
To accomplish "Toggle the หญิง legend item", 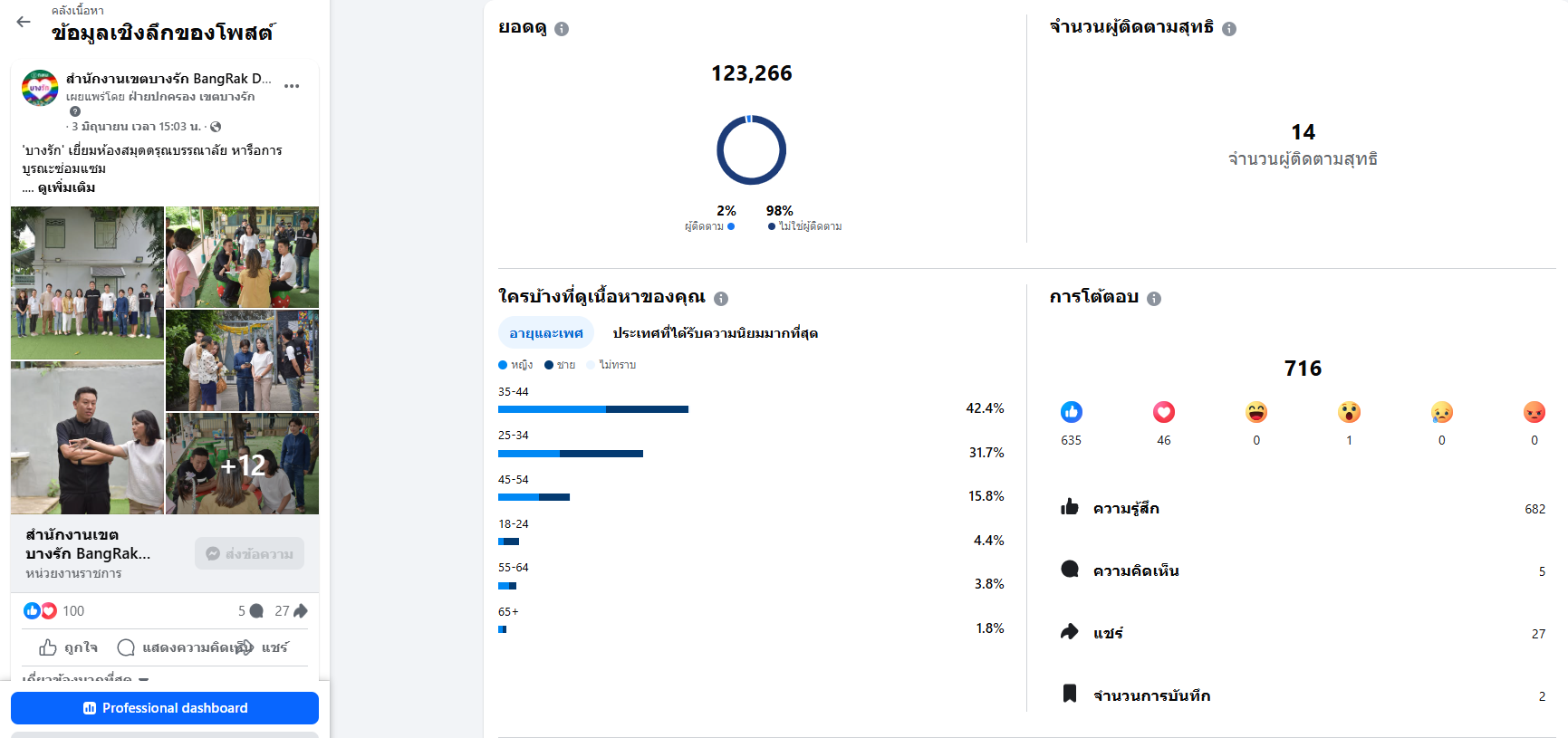I will 515,365.
